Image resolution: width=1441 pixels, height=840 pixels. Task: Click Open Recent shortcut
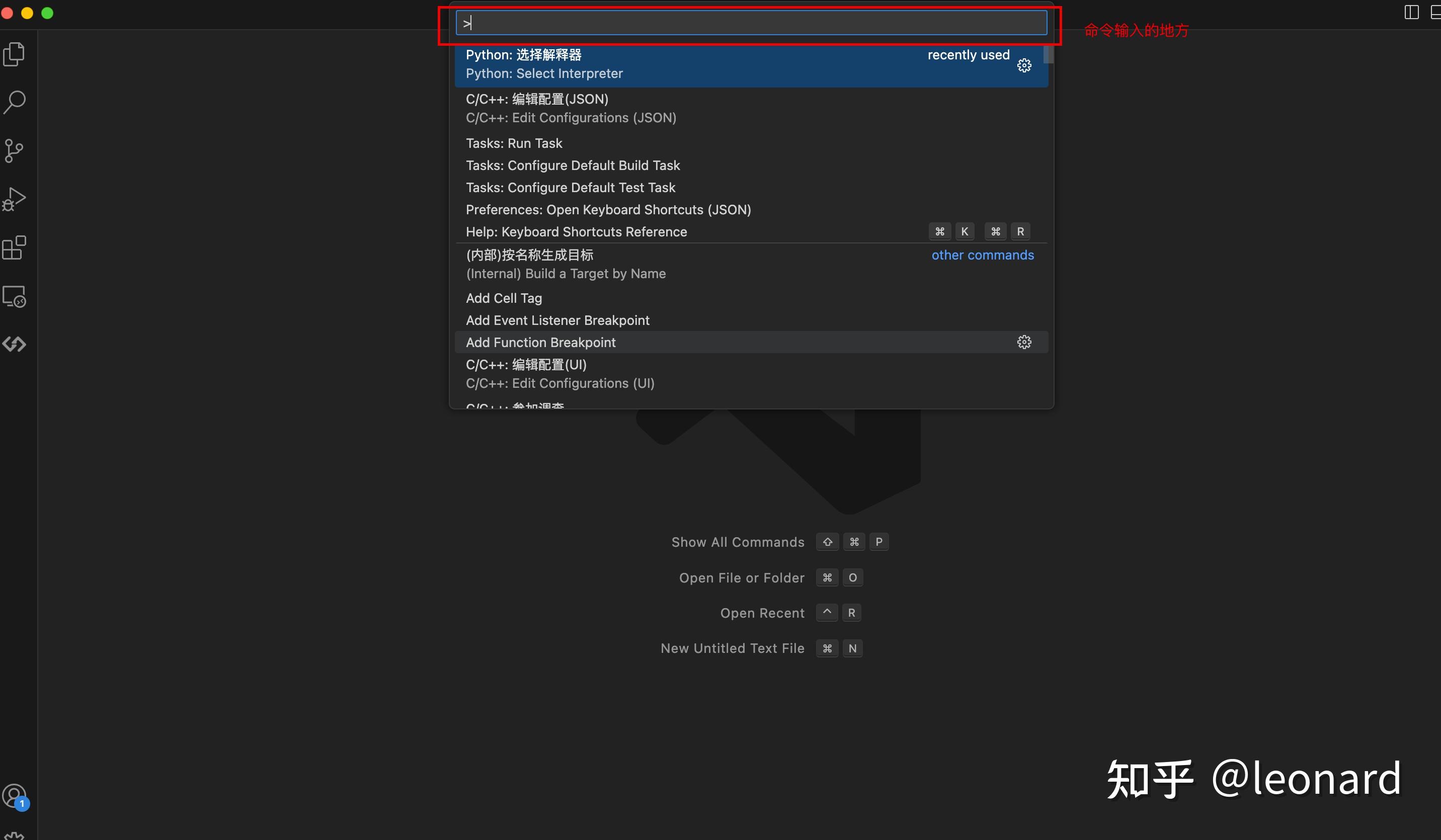(762, 613)
